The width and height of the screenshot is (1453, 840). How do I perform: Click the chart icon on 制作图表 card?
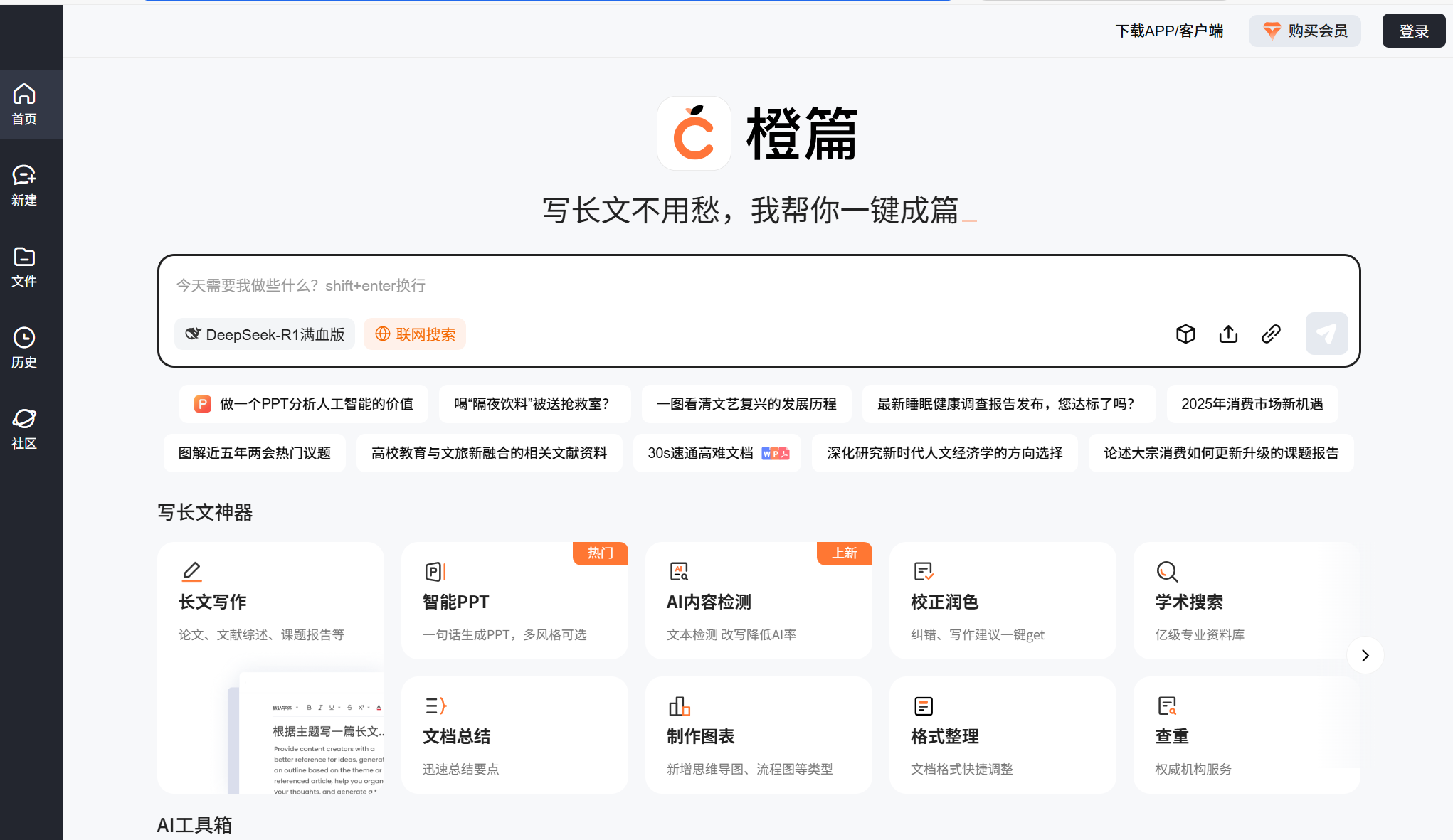point(679,706)
